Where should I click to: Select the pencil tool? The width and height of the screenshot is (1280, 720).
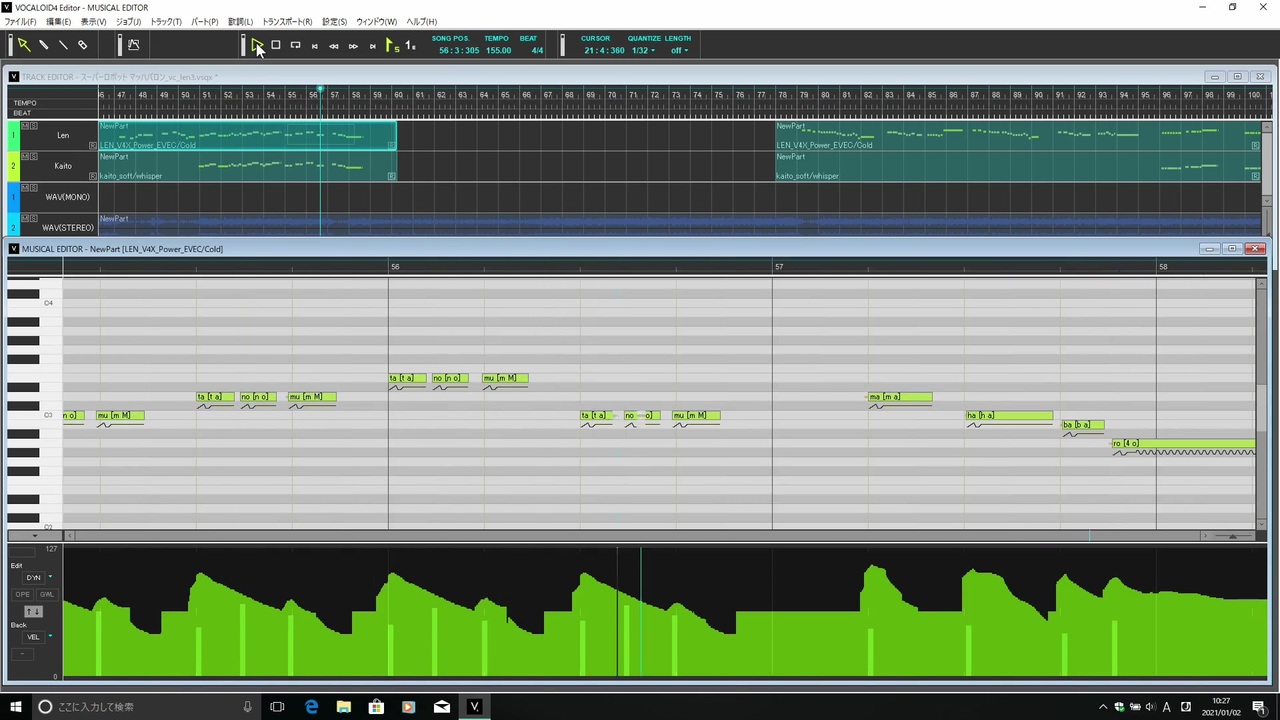[44, 45]
